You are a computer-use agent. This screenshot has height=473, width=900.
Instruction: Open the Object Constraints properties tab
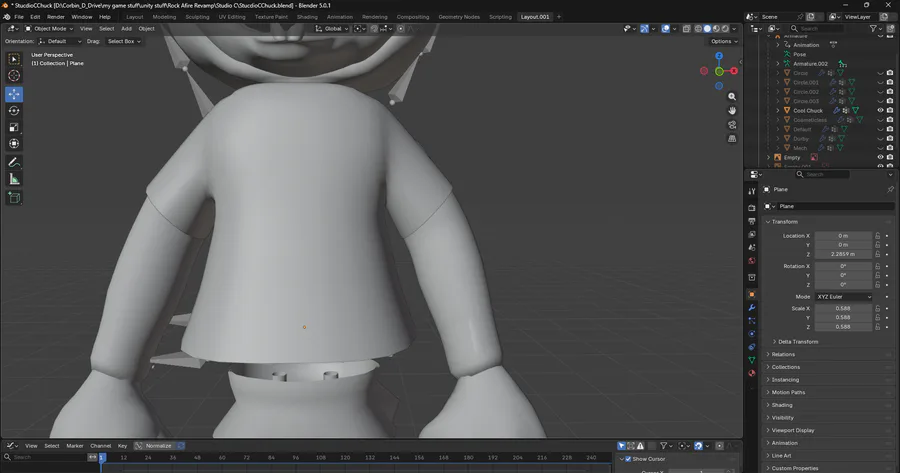tap(752, 347)
